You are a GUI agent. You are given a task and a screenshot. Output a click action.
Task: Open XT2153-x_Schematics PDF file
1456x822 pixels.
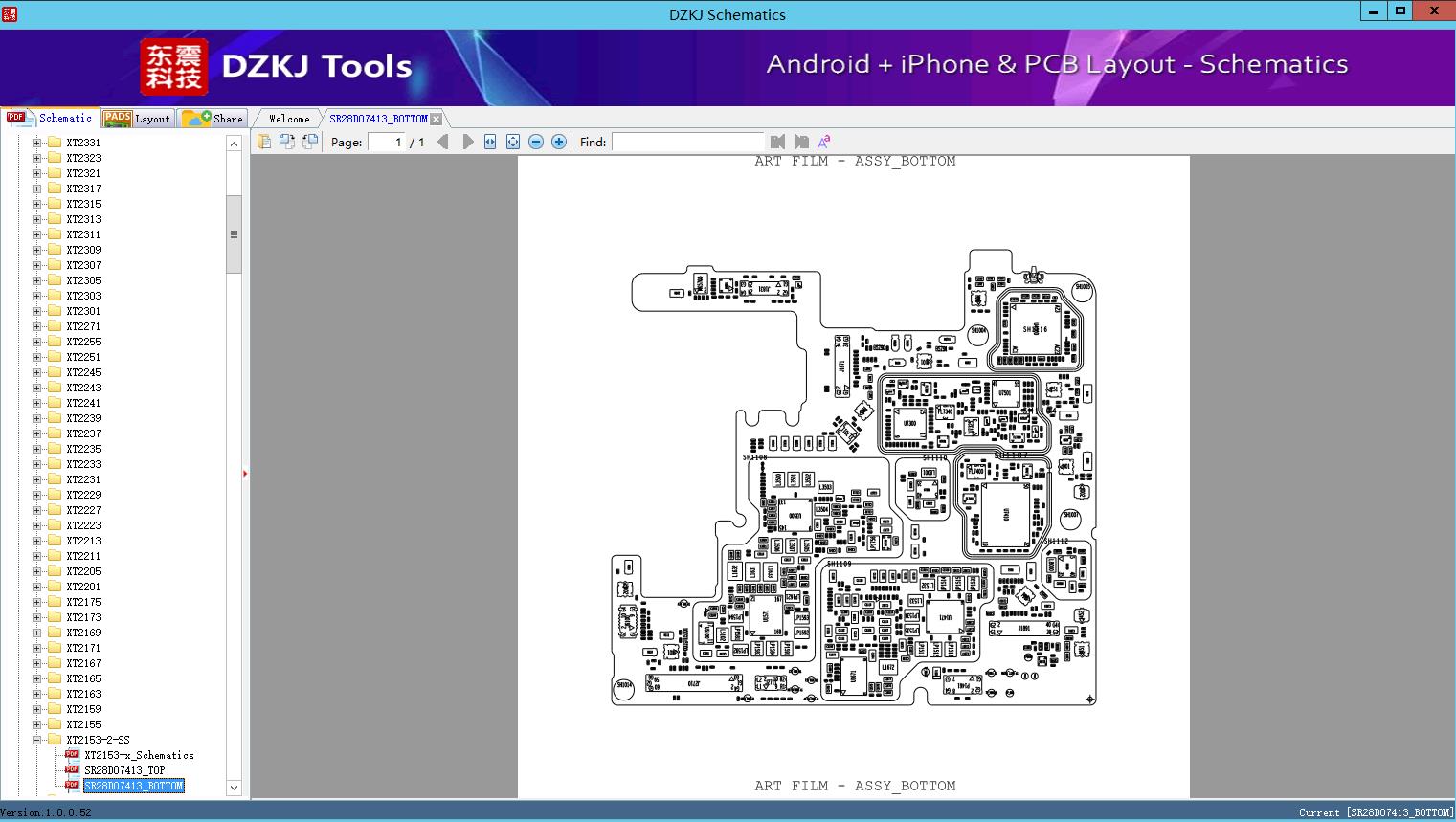click(x=138, y=755)
